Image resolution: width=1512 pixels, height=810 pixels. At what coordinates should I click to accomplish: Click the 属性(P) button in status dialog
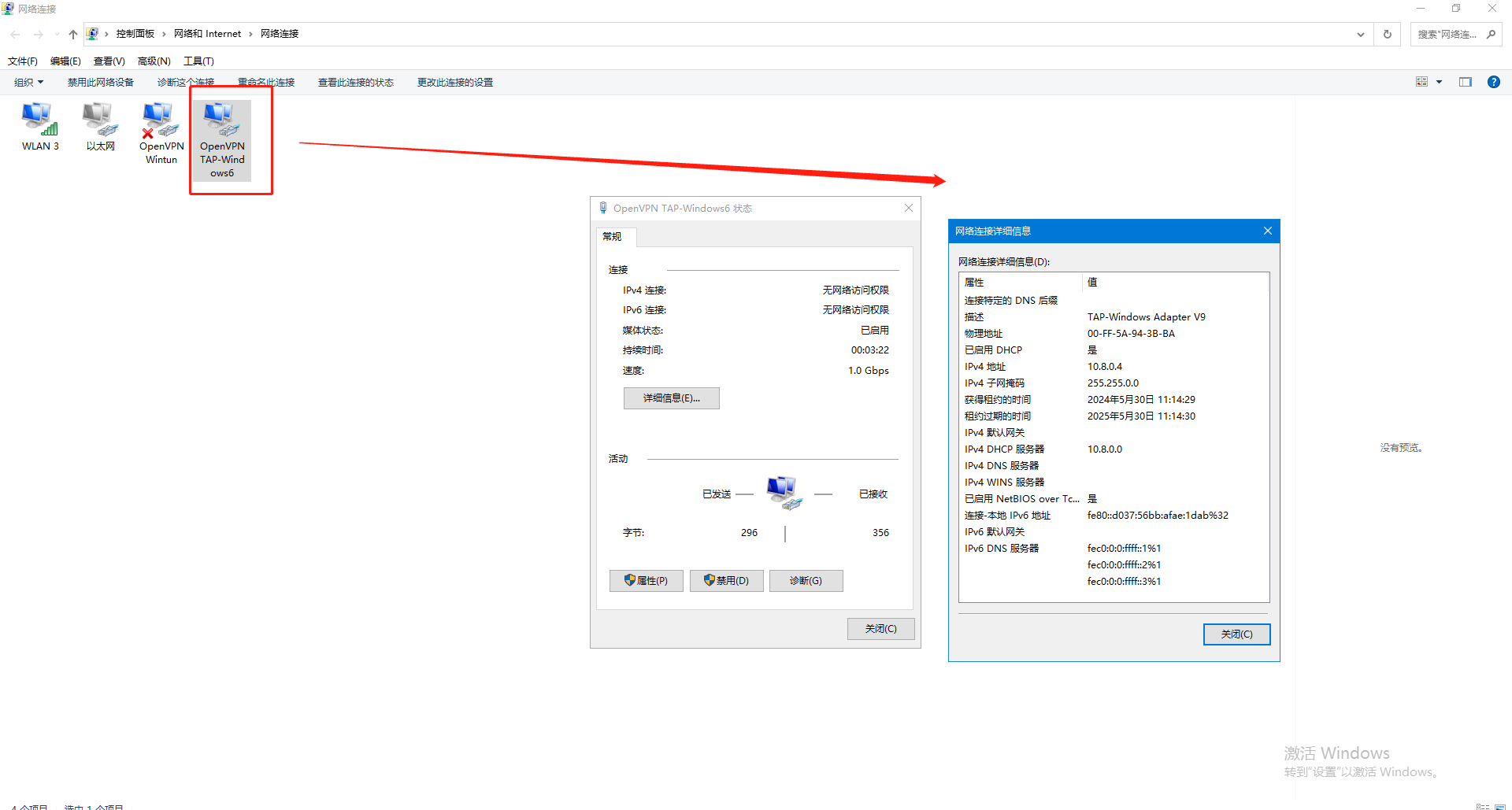[646, 580]
